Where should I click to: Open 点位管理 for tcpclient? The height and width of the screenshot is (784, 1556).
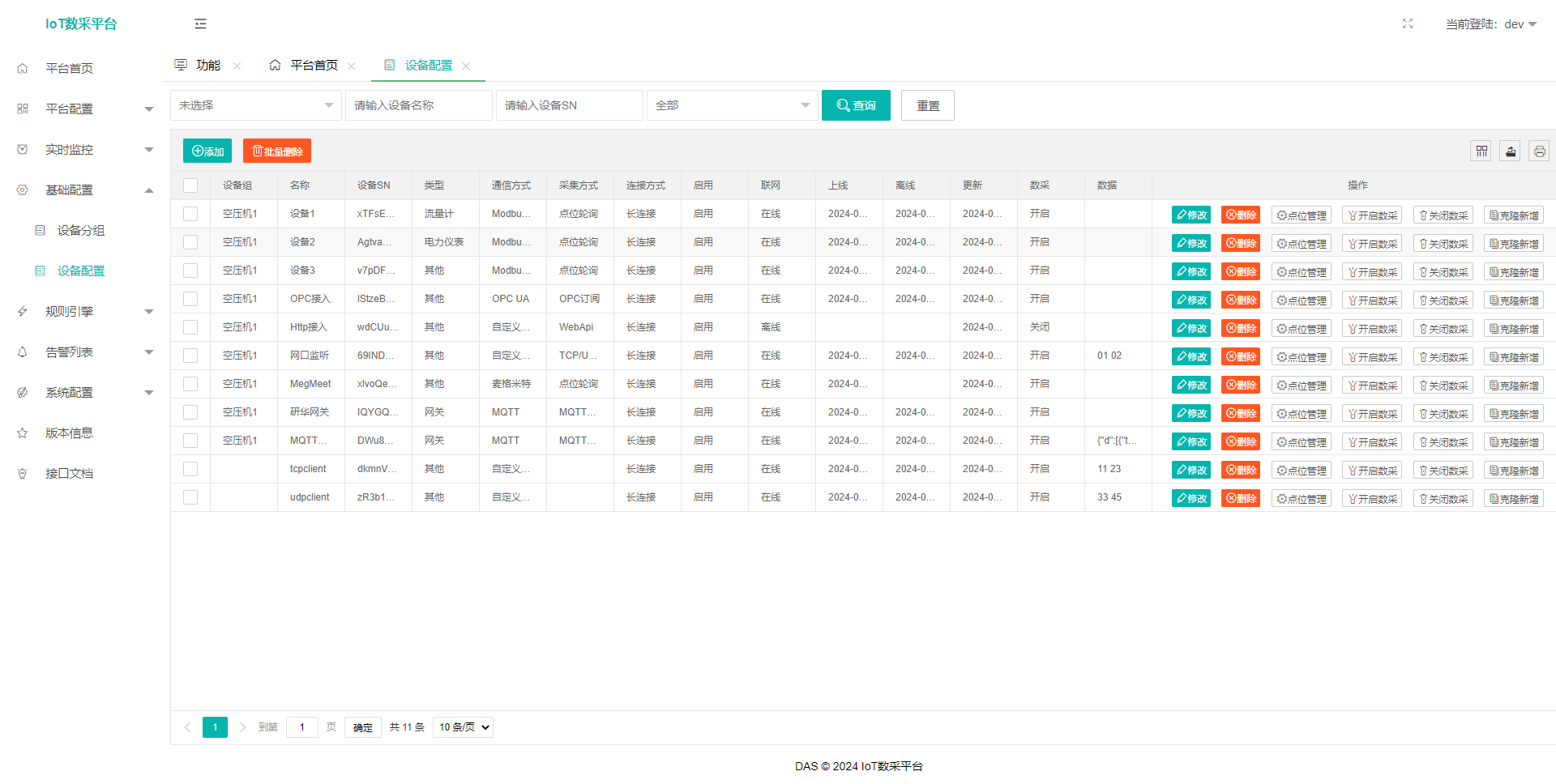(x=1302, y=470)
